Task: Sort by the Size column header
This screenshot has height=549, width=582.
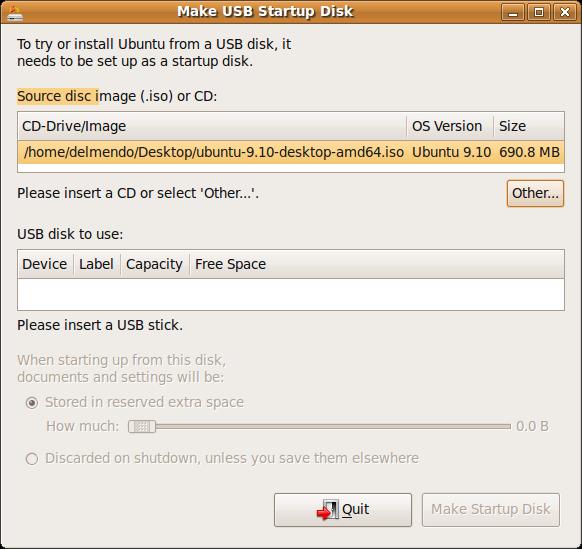Action: pyautogui.click(x=529, y=126)
